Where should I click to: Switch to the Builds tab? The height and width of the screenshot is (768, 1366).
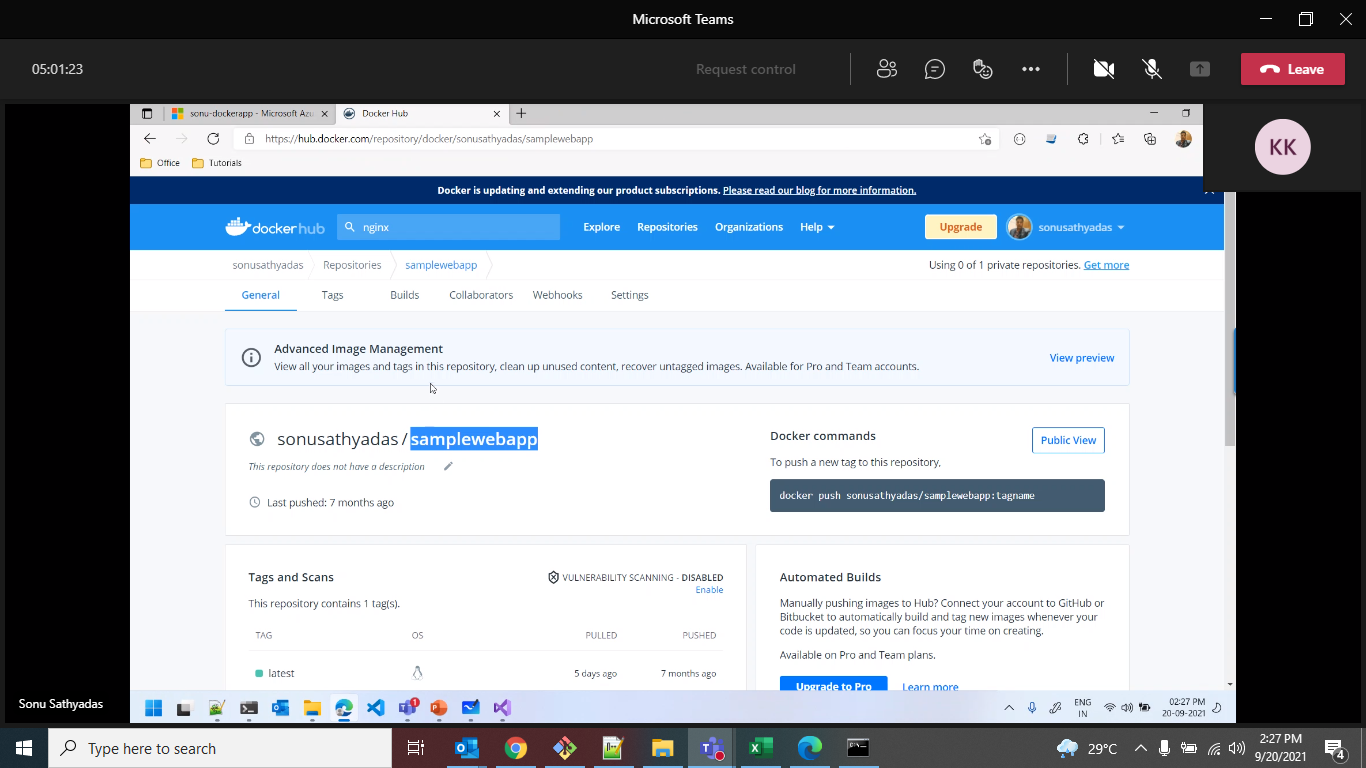[404, 295]
